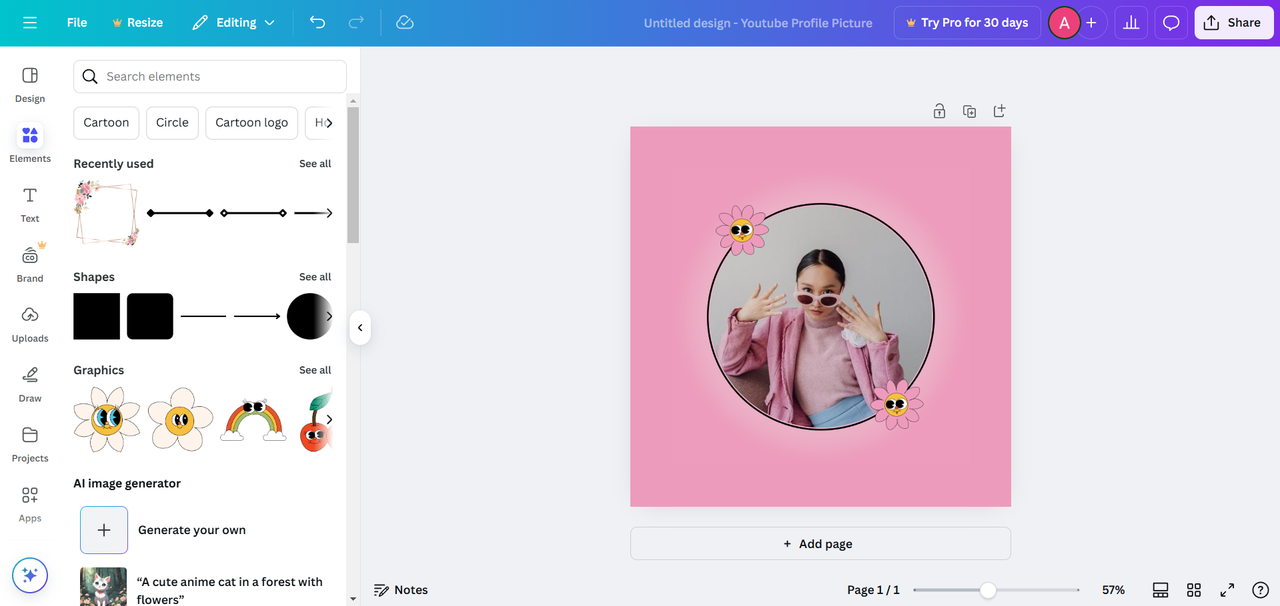Switch to the Elements tab
Image resolution: width=1280 pixels, height=606 pixels.
(x=30, y=144)
